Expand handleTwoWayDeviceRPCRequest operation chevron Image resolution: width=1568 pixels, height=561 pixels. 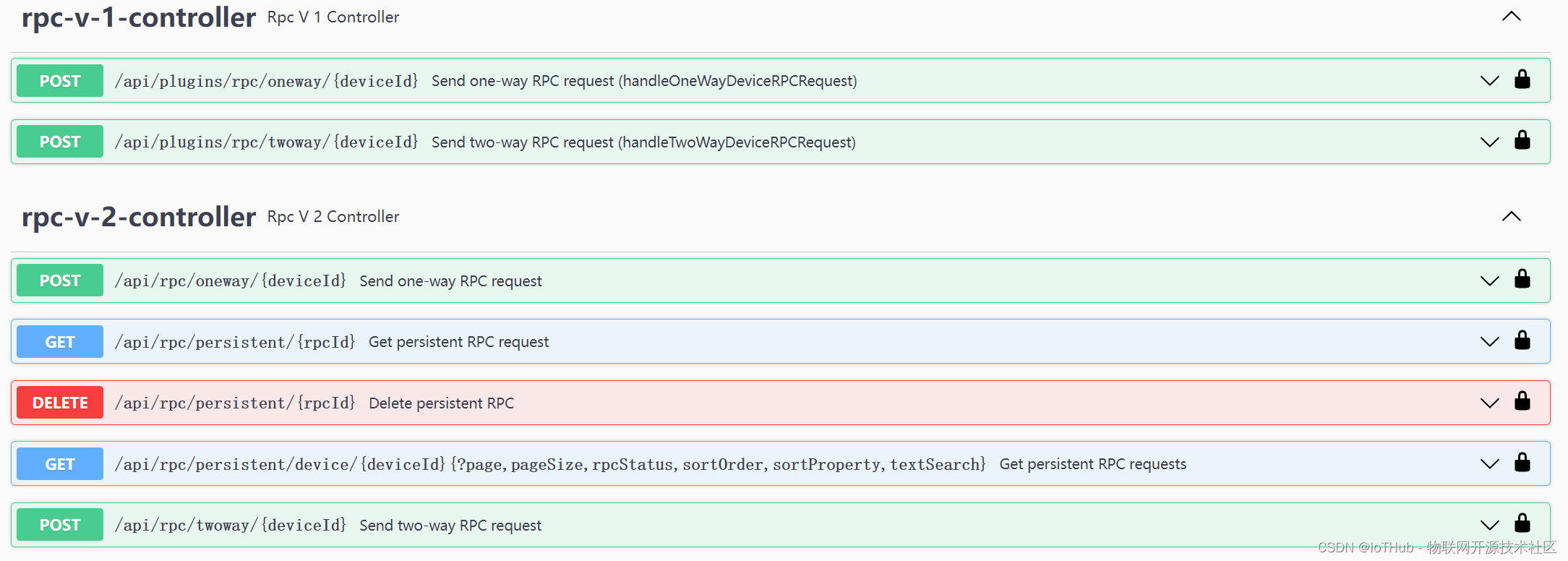(1489, 142)
